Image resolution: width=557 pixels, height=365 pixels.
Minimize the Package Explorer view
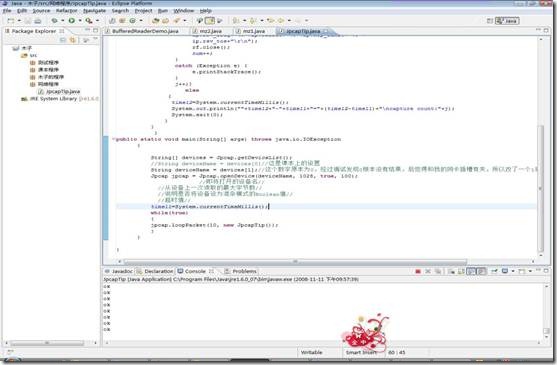(x=88, y=31)
